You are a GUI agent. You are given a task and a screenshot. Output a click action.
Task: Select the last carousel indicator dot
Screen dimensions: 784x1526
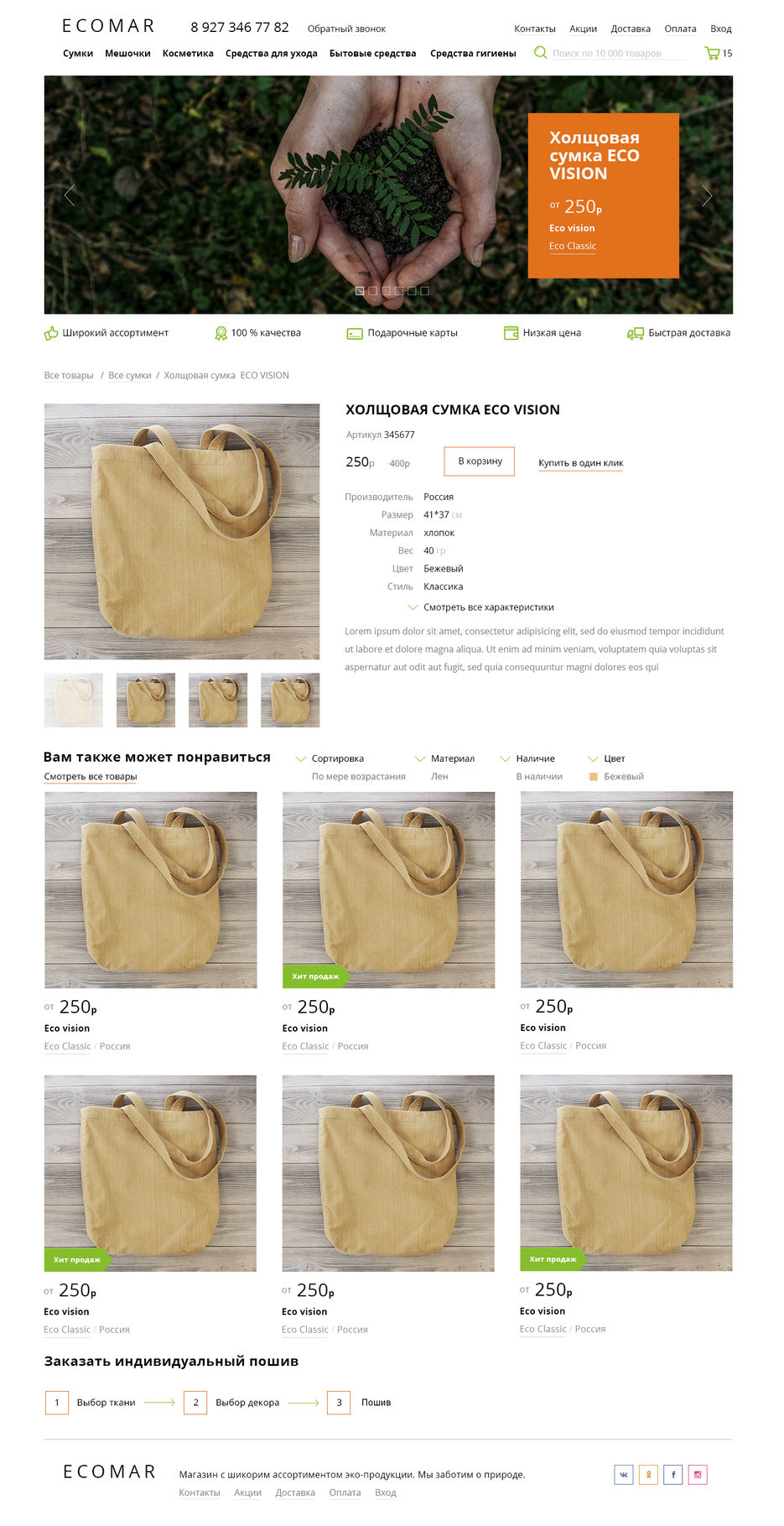point(424,291)
